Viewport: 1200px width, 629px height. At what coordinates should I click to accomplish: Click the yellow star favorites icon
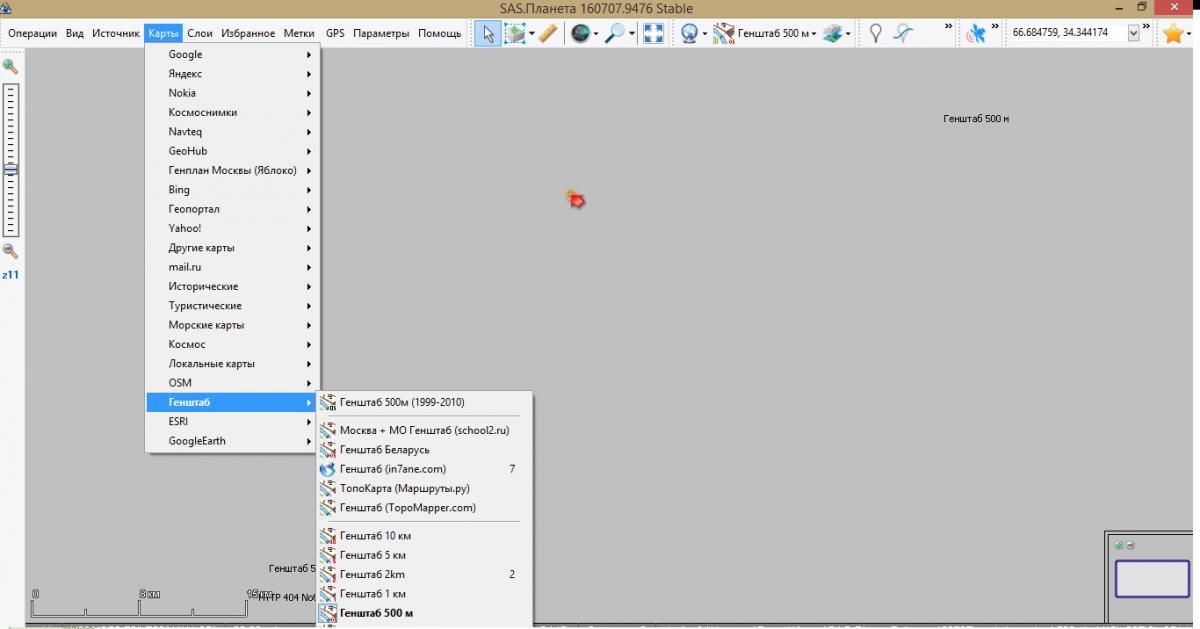coord(1172,34)
